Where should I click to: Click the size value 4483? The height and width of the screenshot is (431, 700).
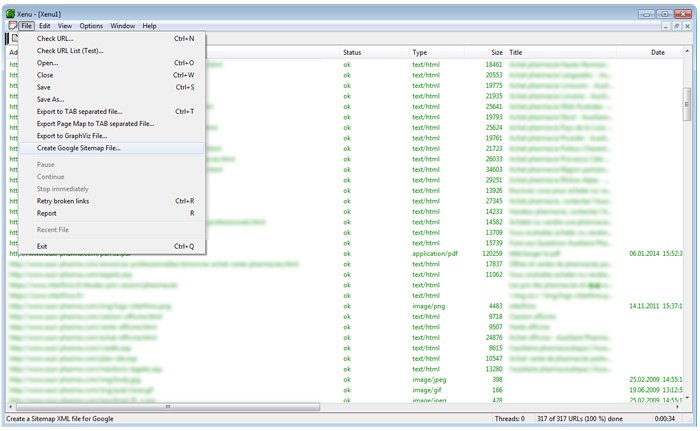point(496,306)
